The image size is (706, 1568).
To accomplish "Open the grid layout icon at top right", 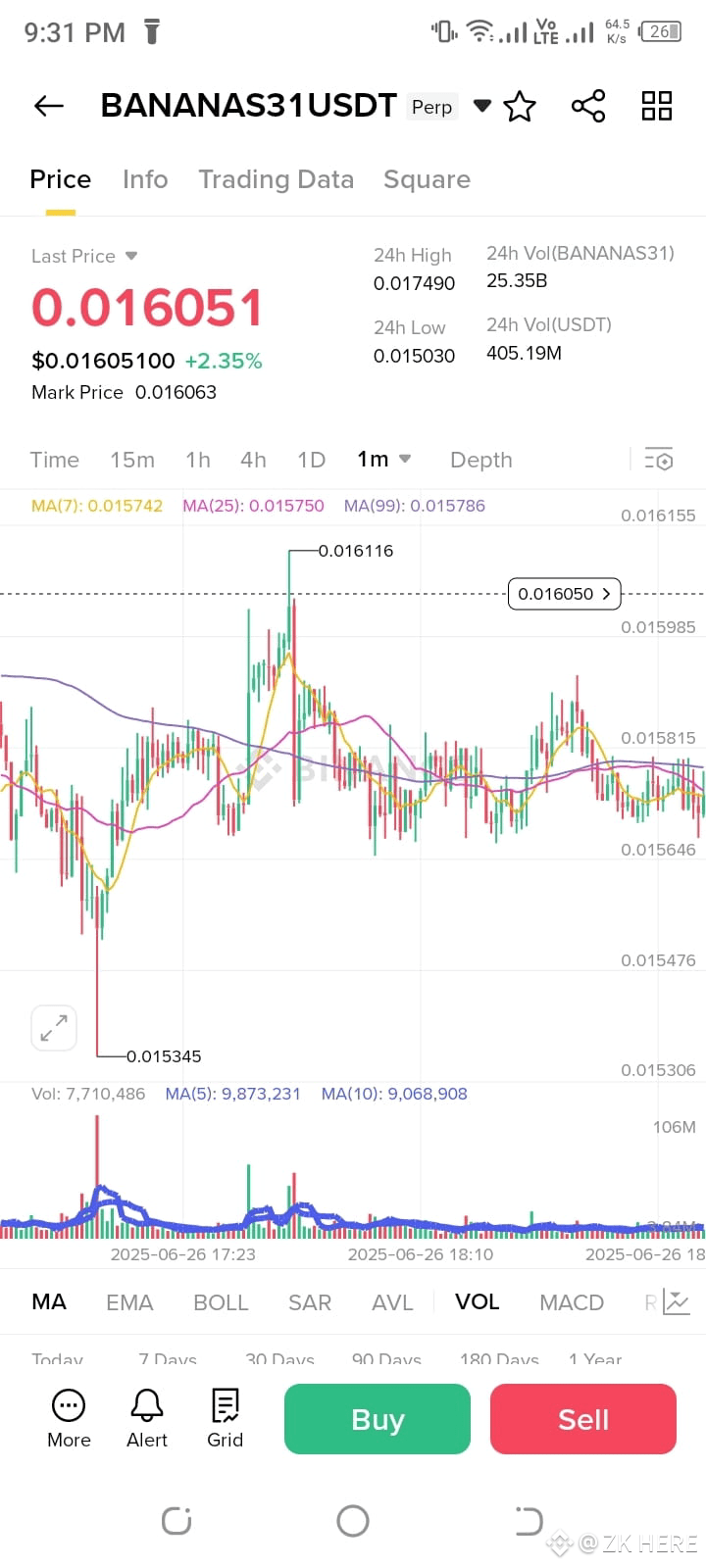I will click(x=657, y=106).
